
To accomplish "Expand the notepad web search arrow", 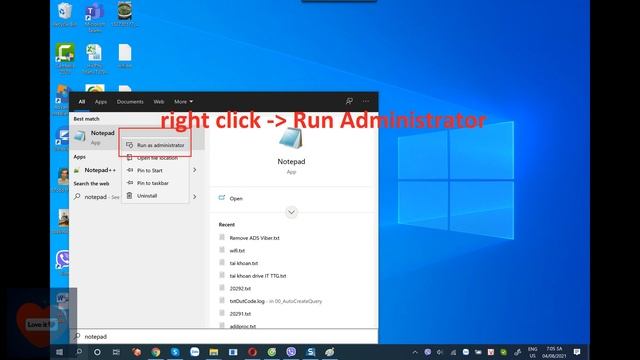I will pyautogui.click(x=195, y=197).
